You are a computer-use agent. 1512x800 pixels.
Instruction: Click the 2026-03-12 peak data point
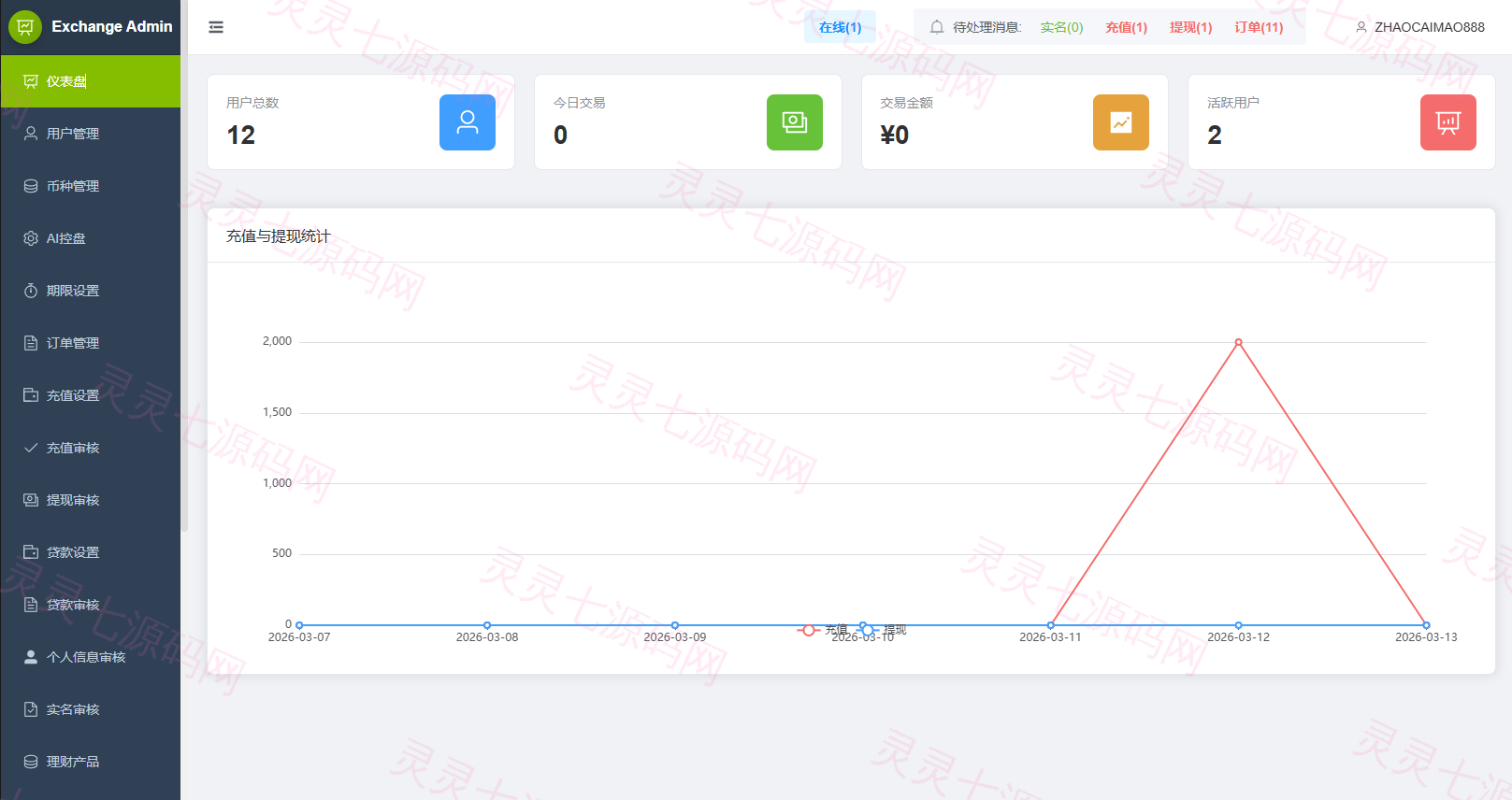click(1238, 342)
